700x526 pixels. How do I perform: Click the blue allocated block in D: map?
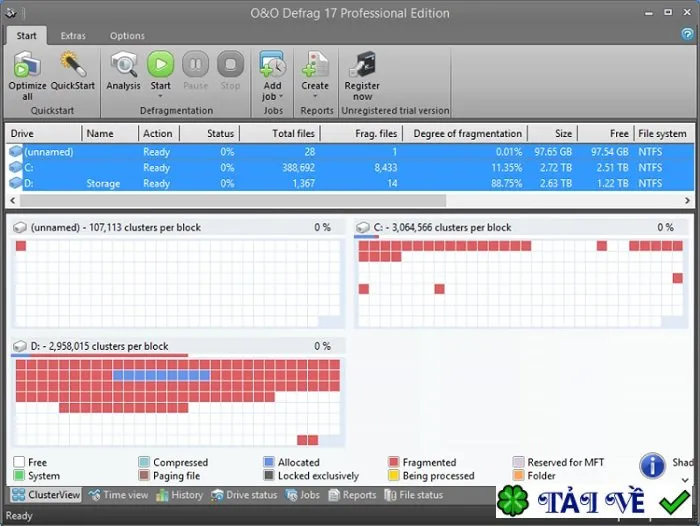pyautogui.click(x=161, y=375)
